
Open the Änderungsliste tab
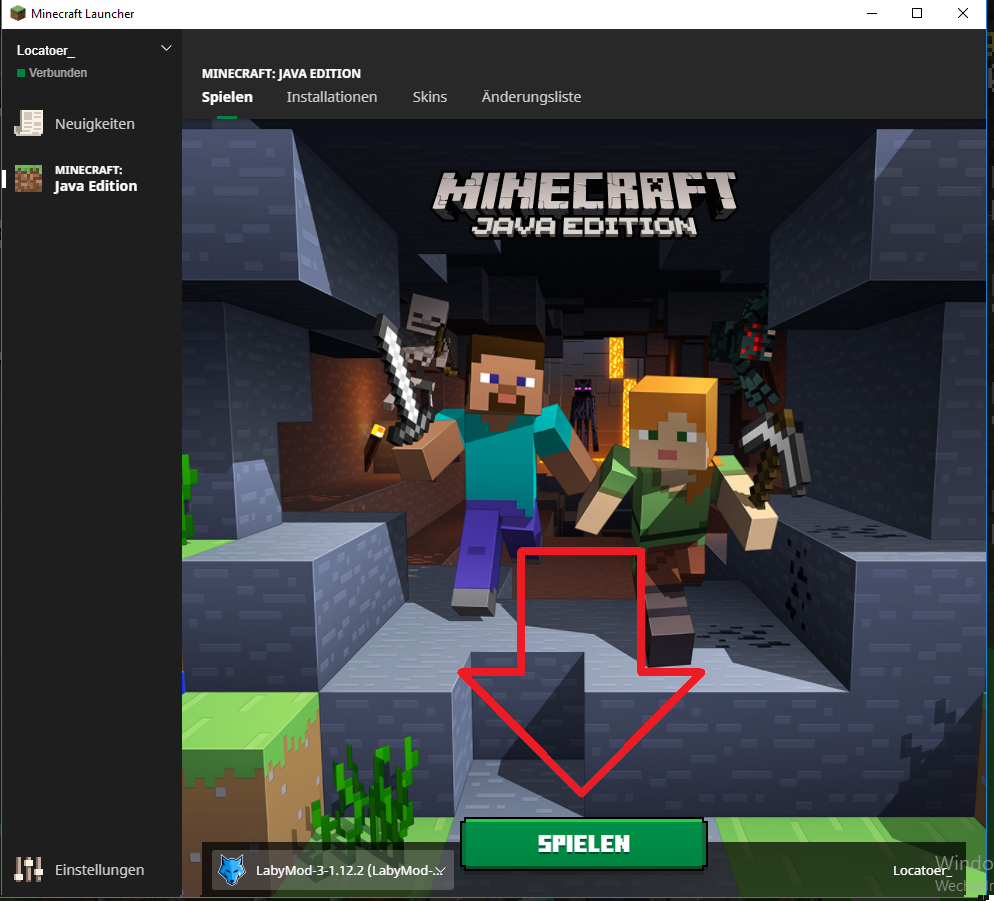(x=531, y=97)
